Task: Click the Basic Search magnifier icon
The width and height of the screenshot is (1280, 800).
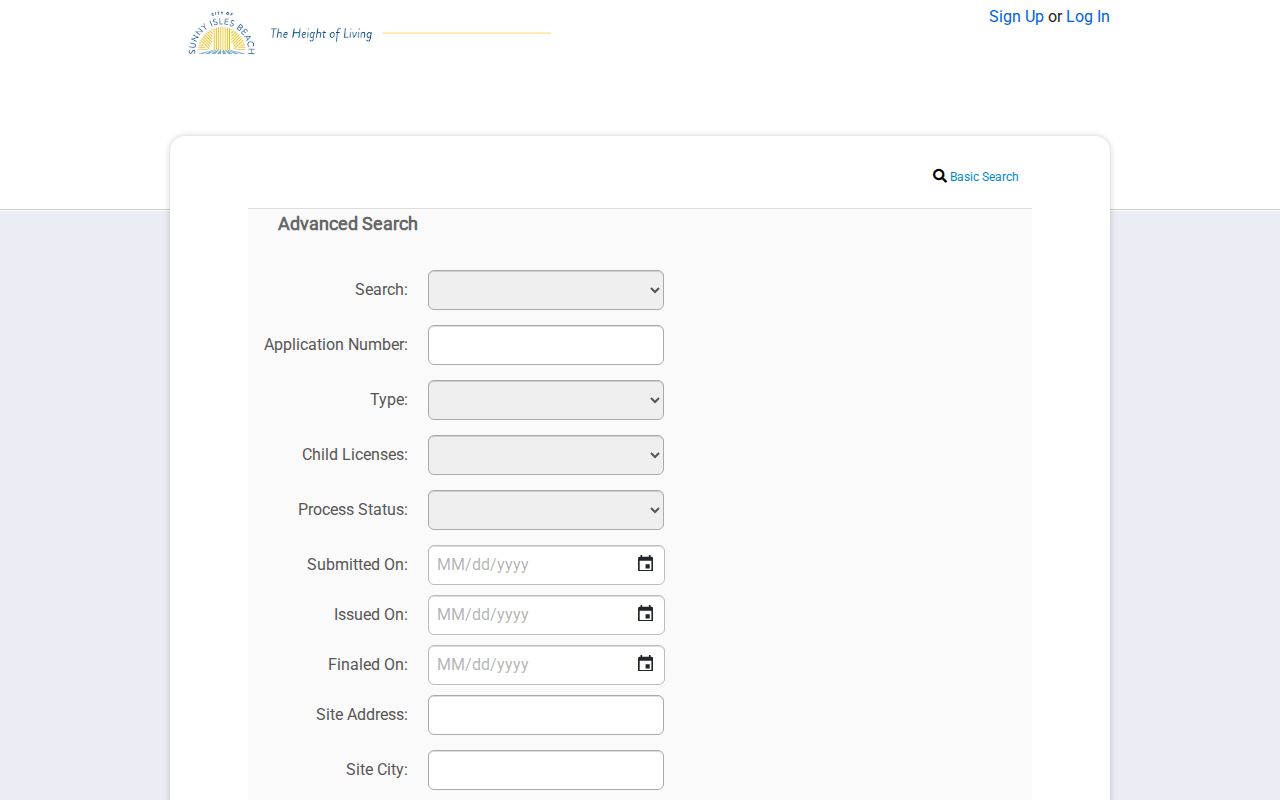Action: point(940,176)
